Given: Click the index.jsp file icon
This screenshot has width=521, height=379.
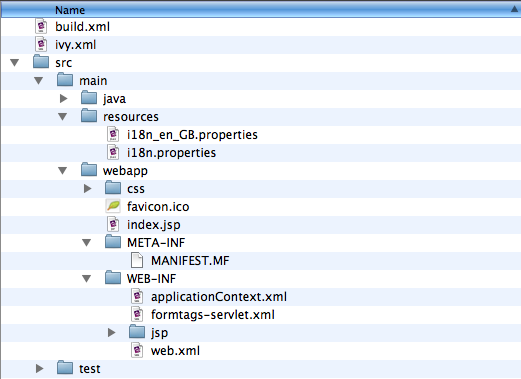Looking at the screenshot, I should click(113, 224).
